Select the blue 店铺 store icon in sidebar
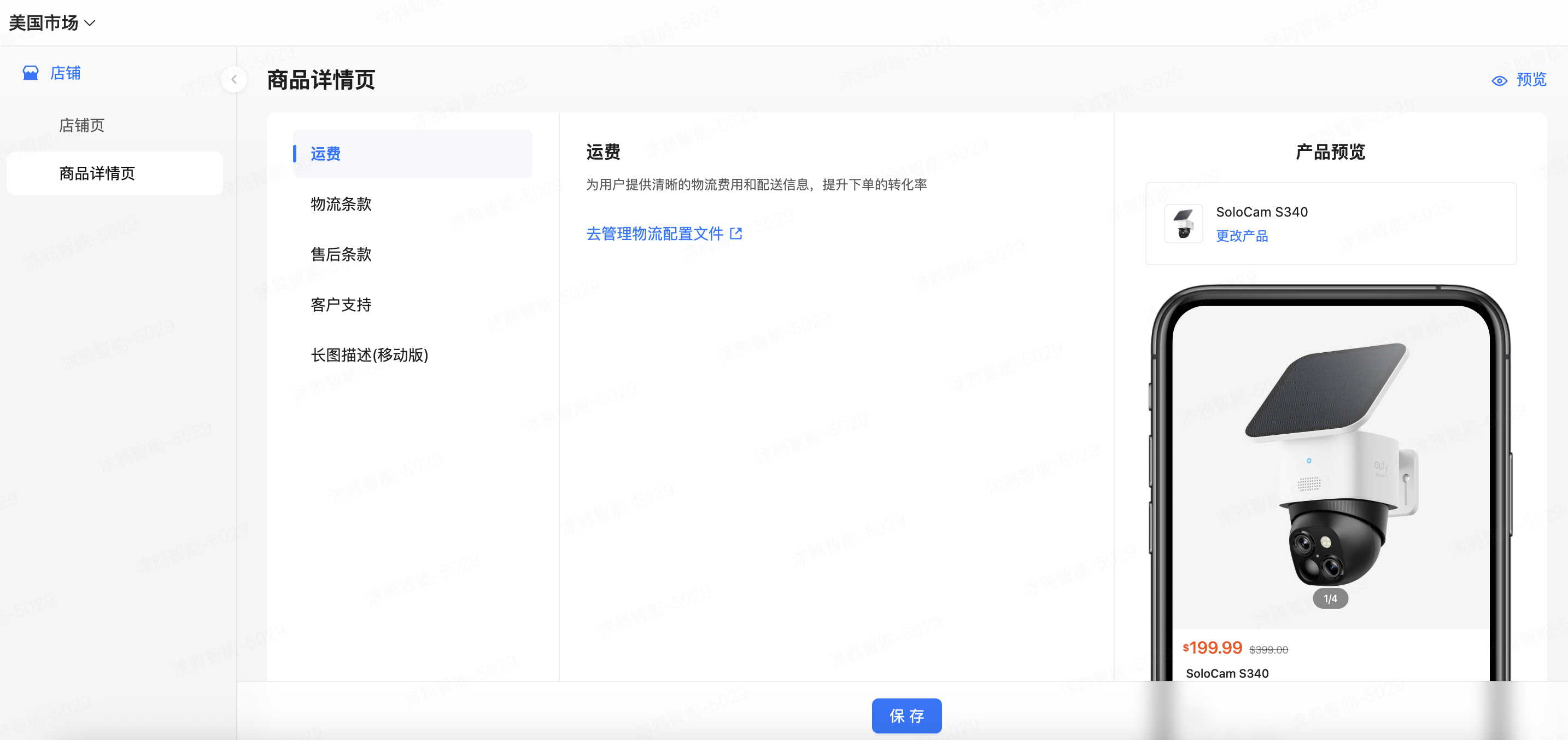This screenshot has width=1568, height=740. point(30,73)
